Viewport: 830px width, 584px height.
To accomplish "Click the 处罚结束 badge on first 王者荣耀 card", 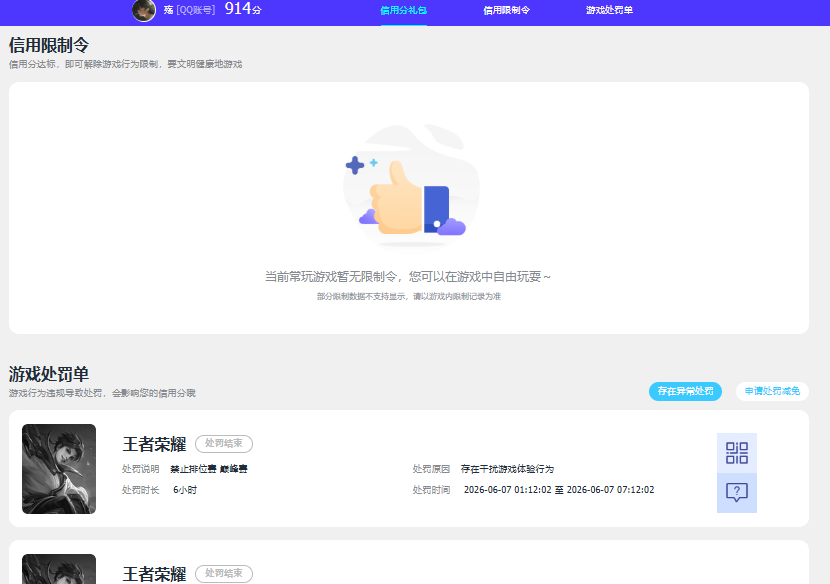I will [x=224, y=443].
